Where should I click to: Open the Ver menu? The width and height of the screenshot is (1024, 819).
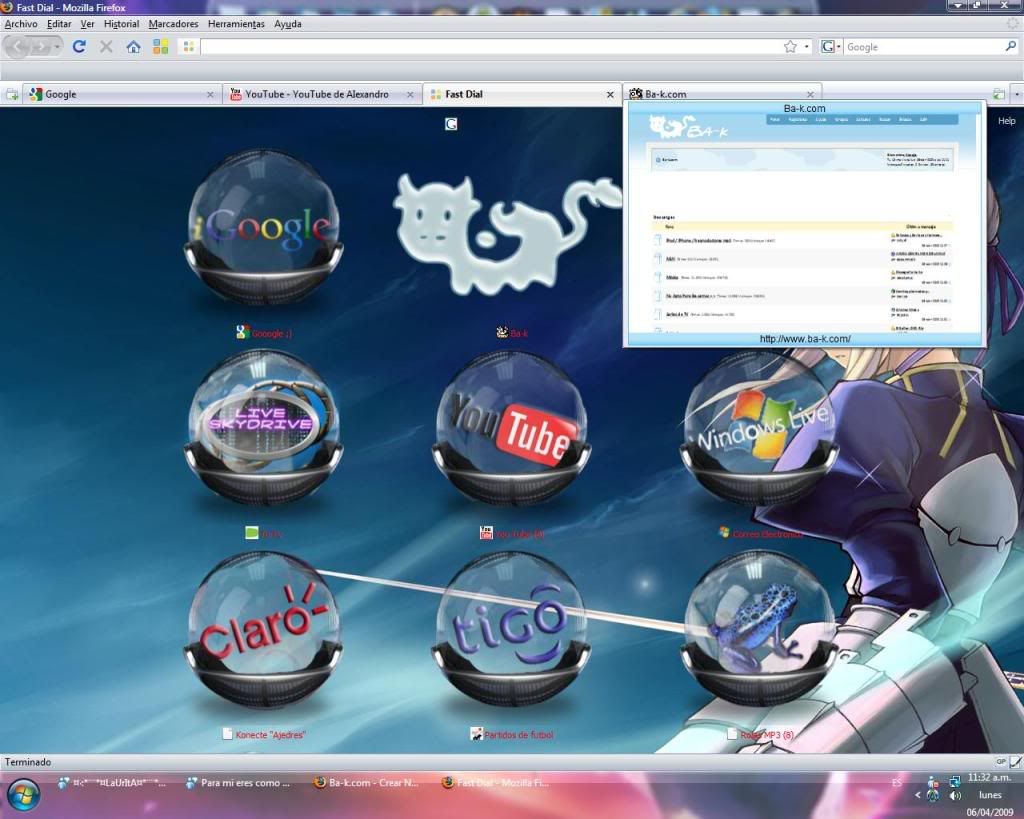88,24
